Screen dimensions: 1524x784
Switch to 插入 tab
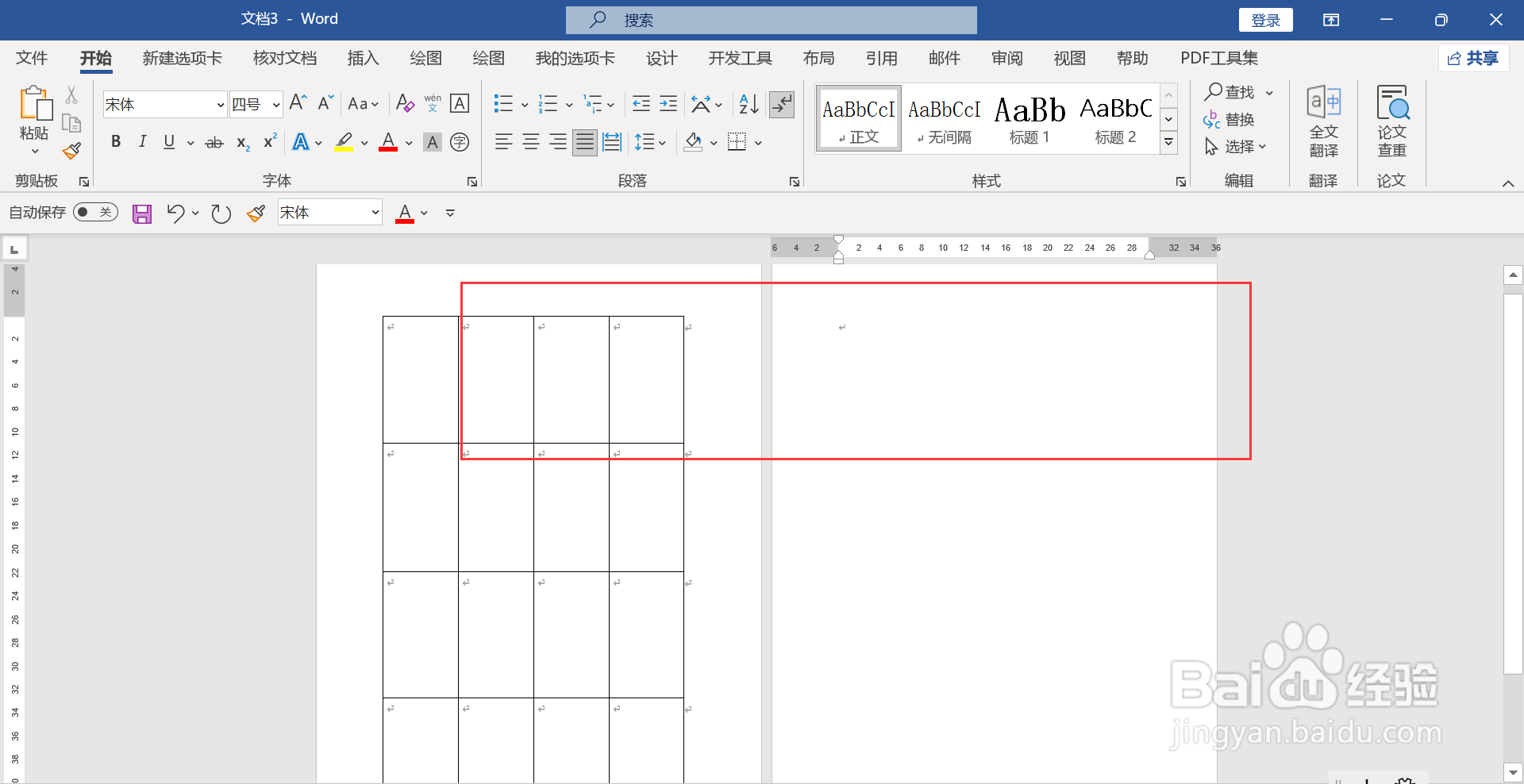point(363,58)
